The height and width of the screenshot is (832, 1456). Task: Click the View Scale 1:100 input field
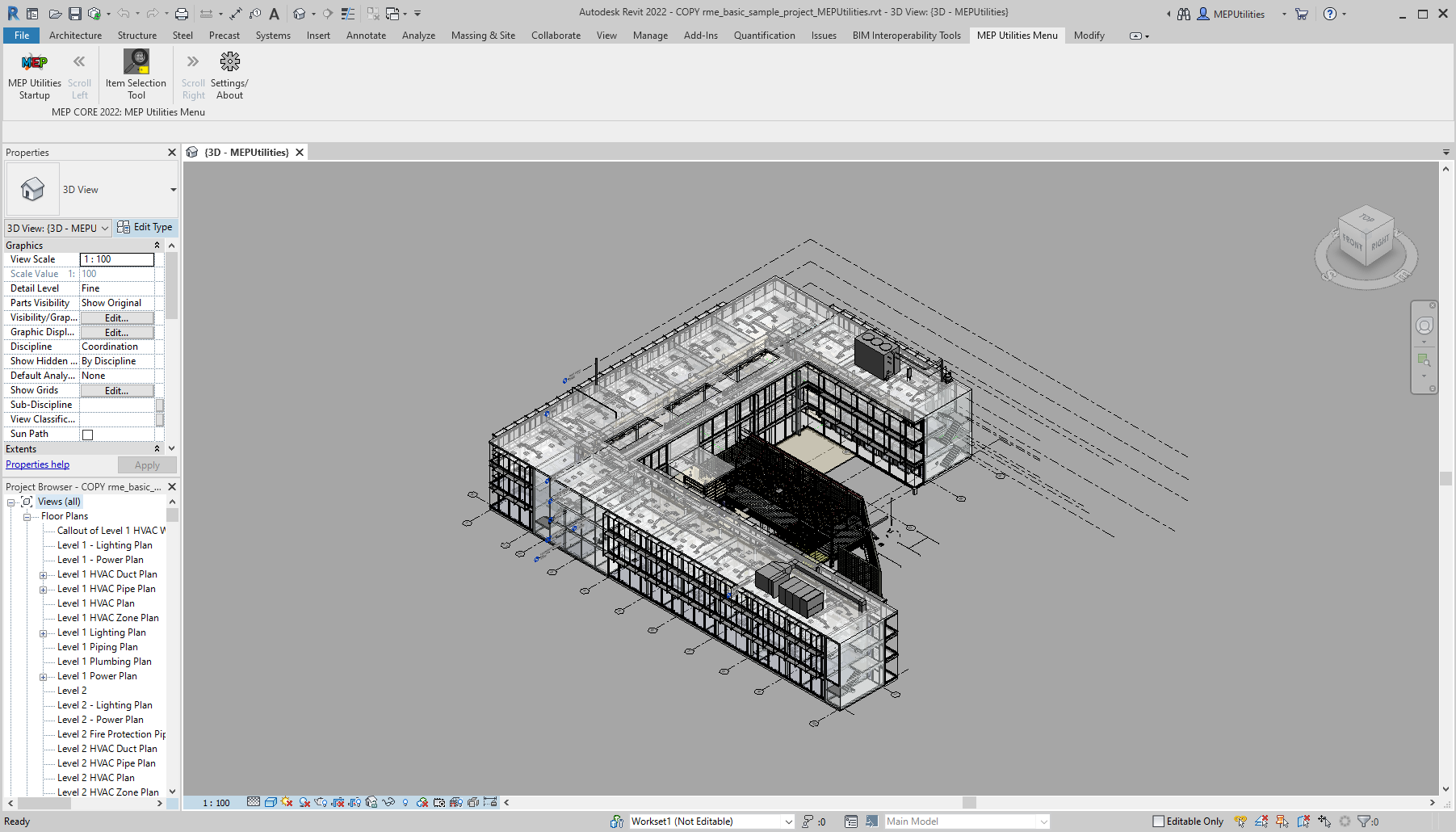(x=117, y=259)
